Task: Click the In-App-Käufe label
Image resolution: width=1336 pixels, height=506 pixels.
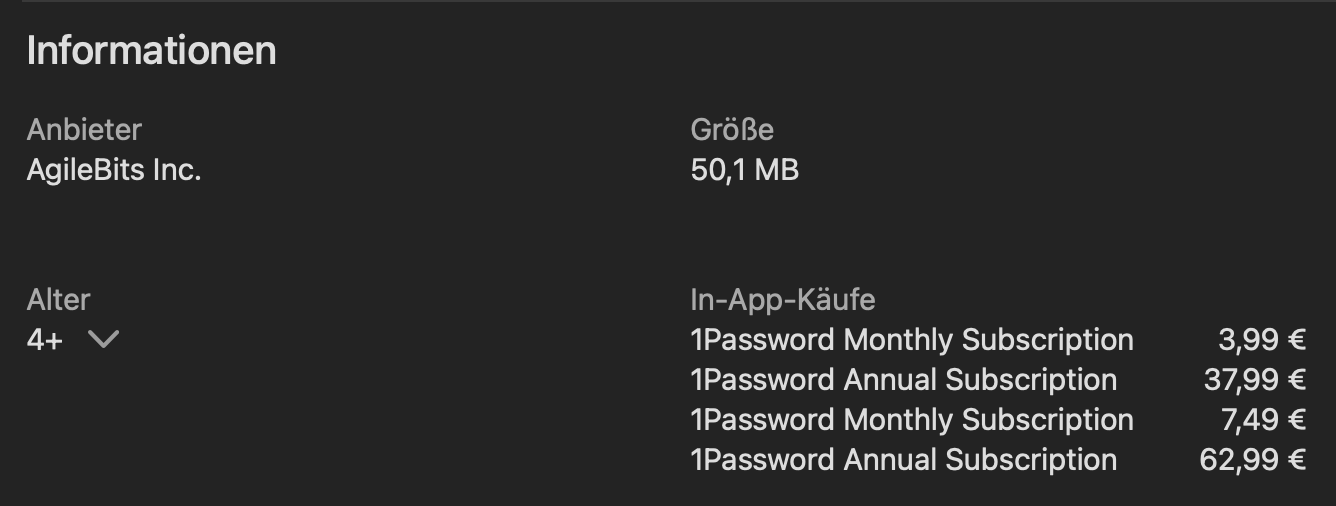Action: [782, 299]
